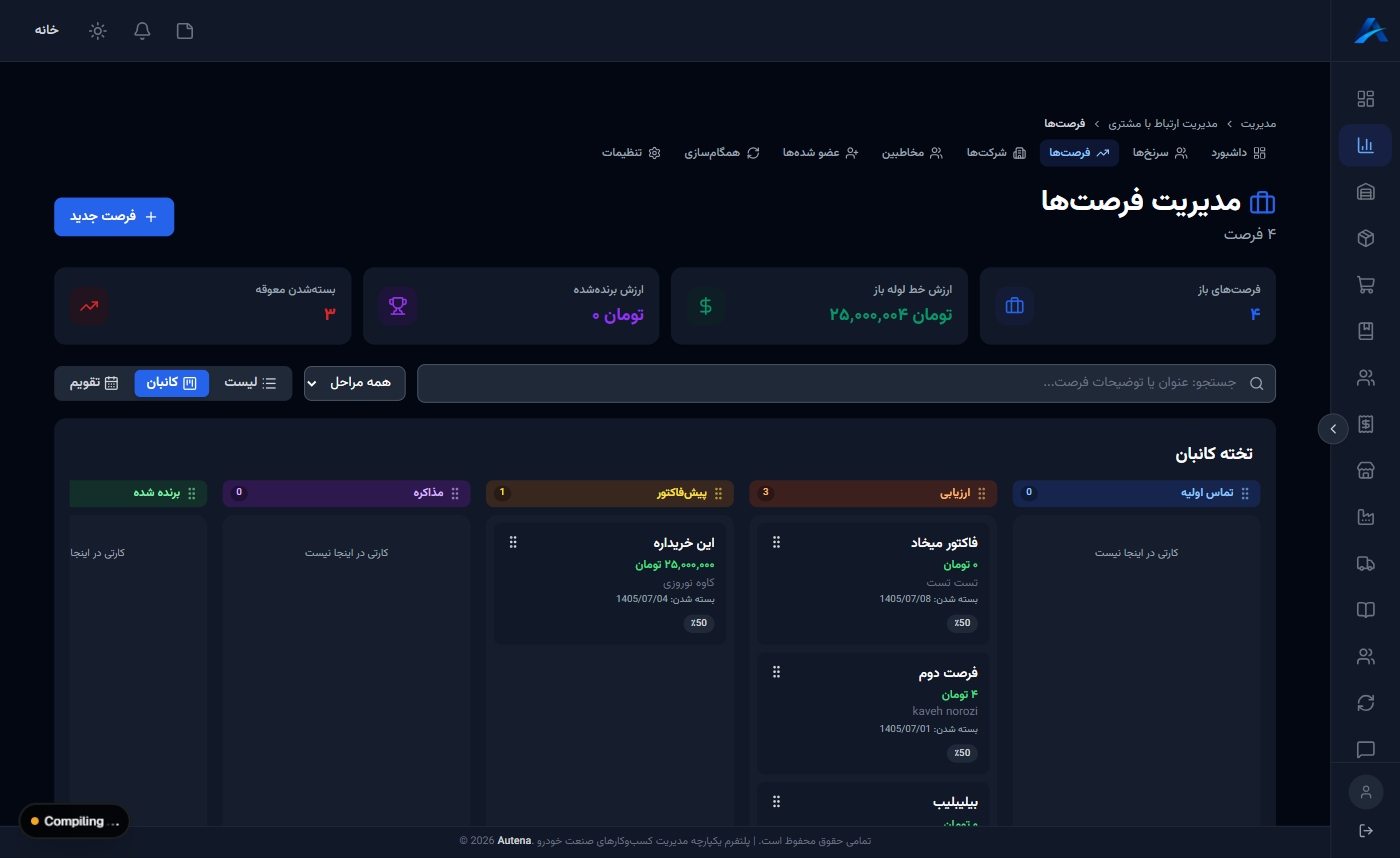Open the package box sidebar icon
Image resolution: width=1400 pixels, height=858 pixels.
coord(1365,238)
